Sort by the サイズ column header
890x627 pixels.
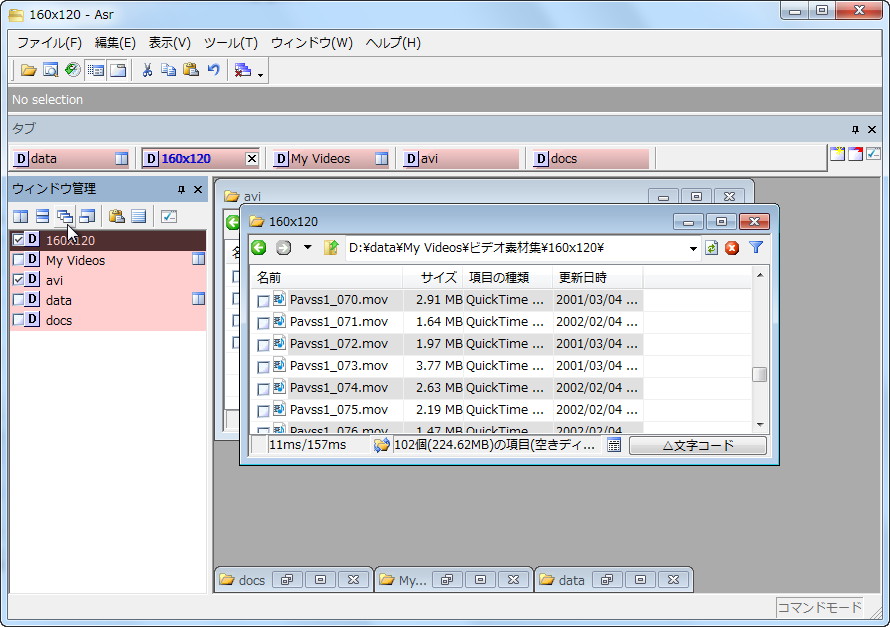[434, 277]
